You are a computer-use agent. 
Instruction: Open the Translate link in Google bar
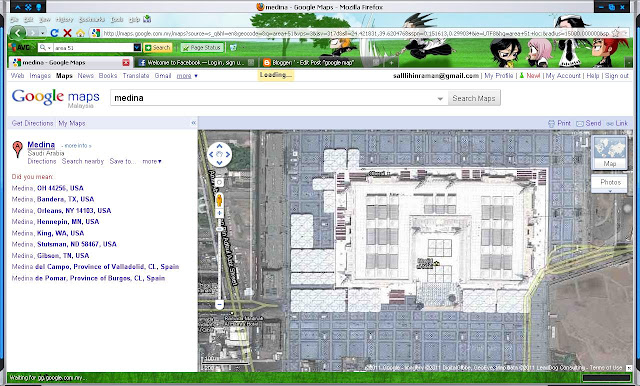pos(136,75)
